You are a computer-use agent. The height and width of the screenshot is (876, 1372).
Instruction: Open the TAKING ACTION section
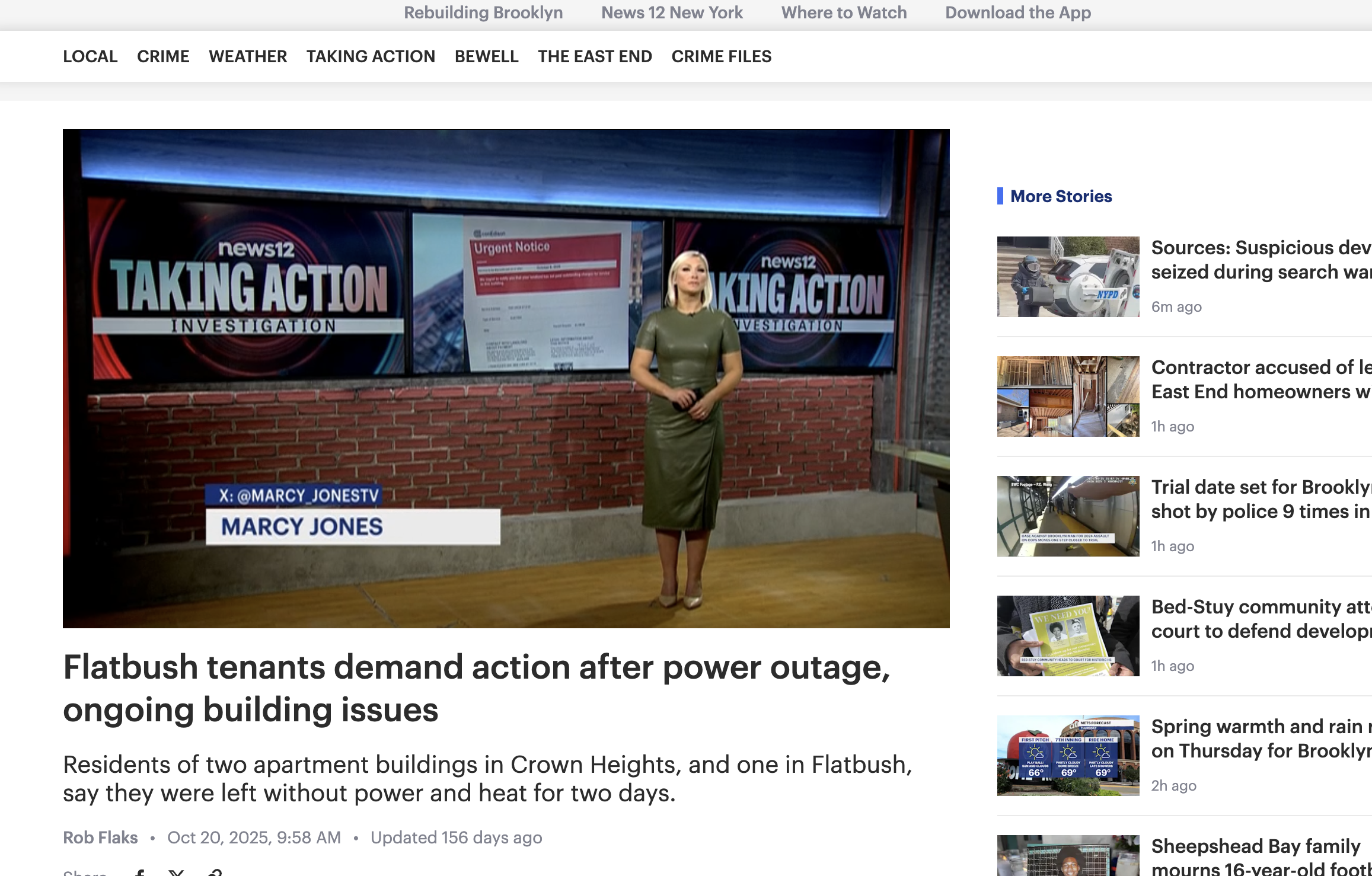pyautogui.click(x=370, y=56)
